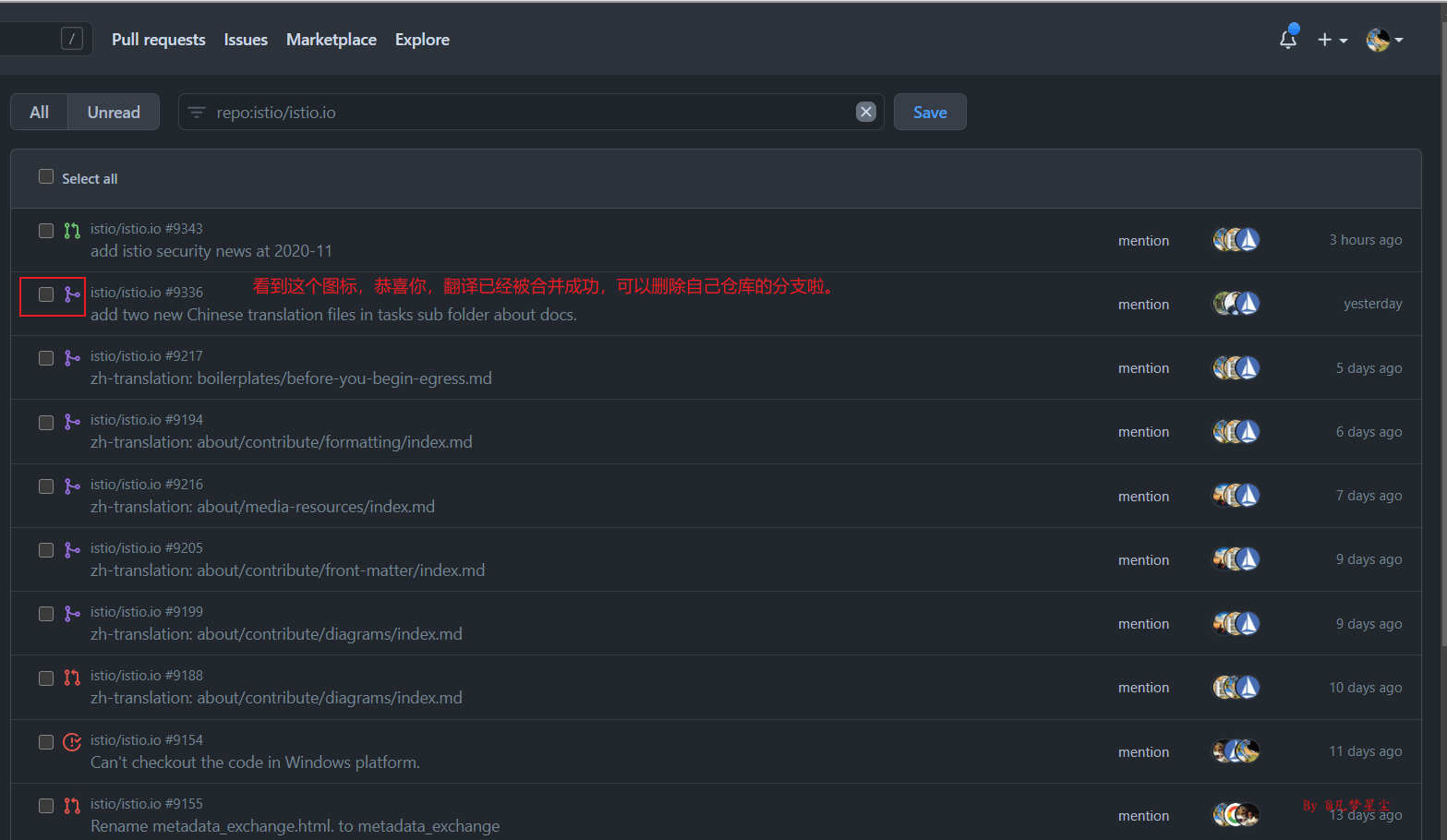
Task: Check the Select all checkbox
Action: (46, 176)
